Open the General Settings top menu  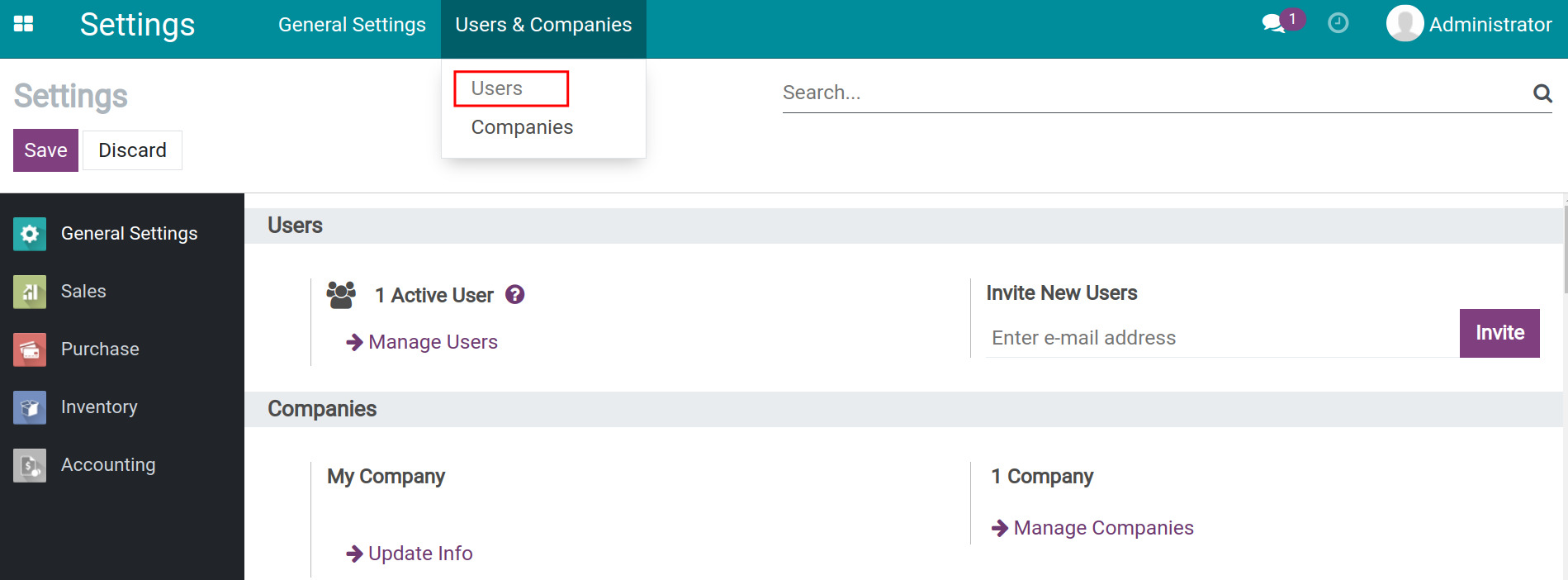[x=352, y=25]
